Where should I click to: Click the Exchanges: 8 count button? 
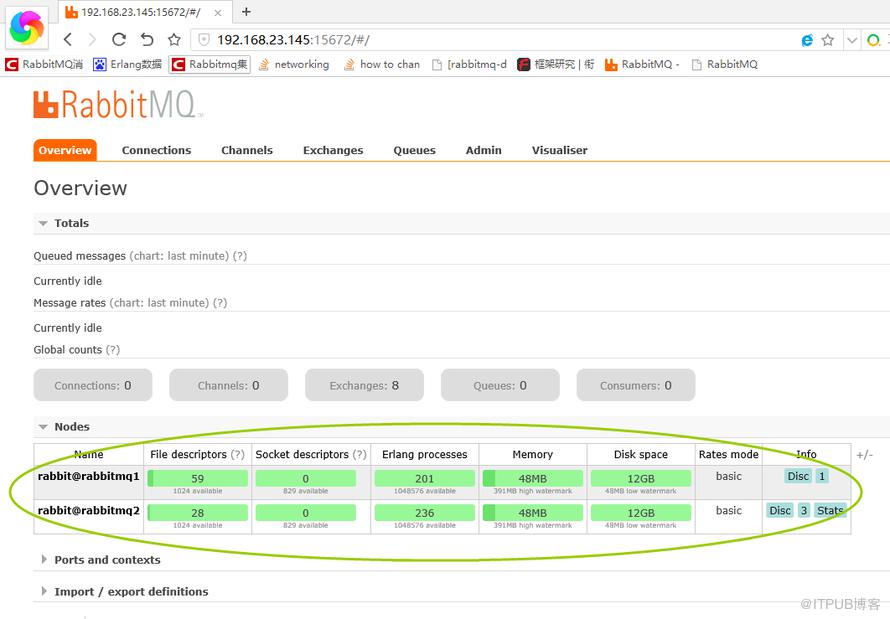[x=364, y=385]
